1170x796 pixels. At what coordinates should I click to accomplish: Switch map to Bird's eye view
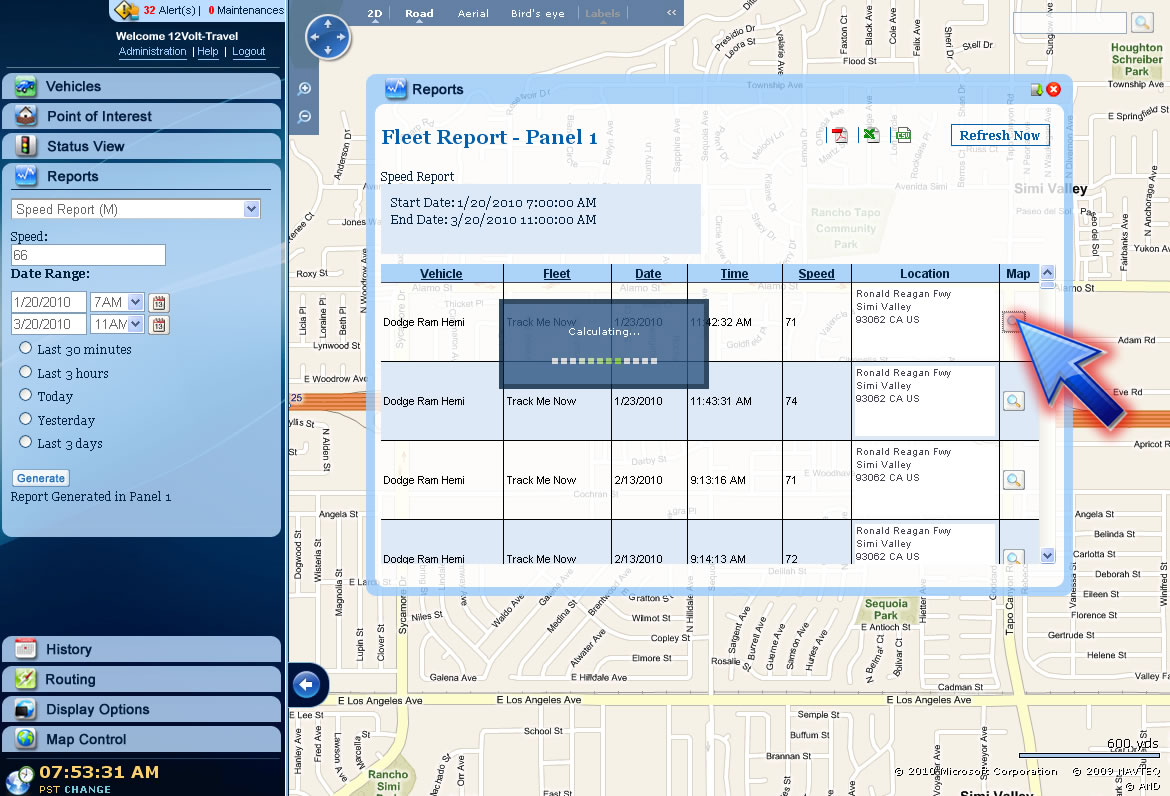537,13
